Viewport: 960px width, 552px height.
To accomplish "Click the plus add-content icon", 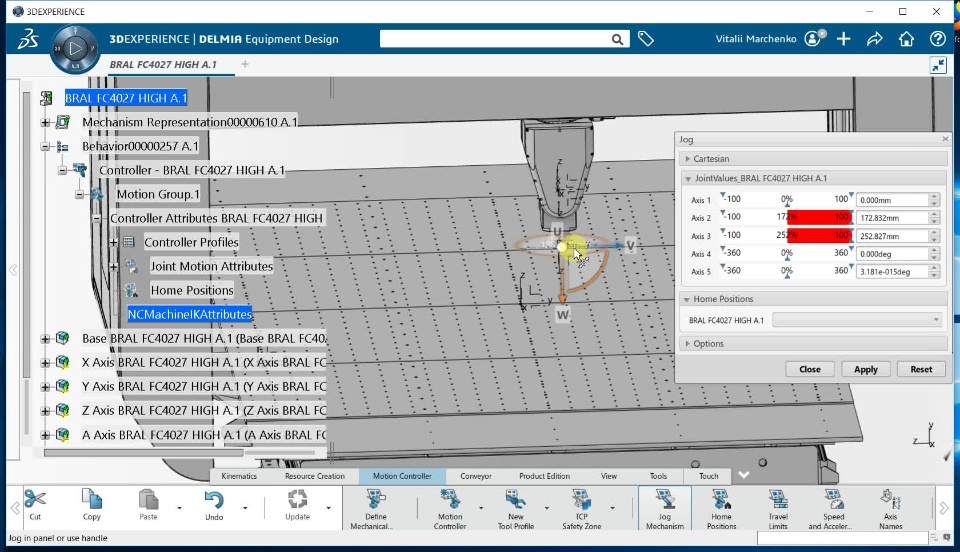I will click(844, 39).
